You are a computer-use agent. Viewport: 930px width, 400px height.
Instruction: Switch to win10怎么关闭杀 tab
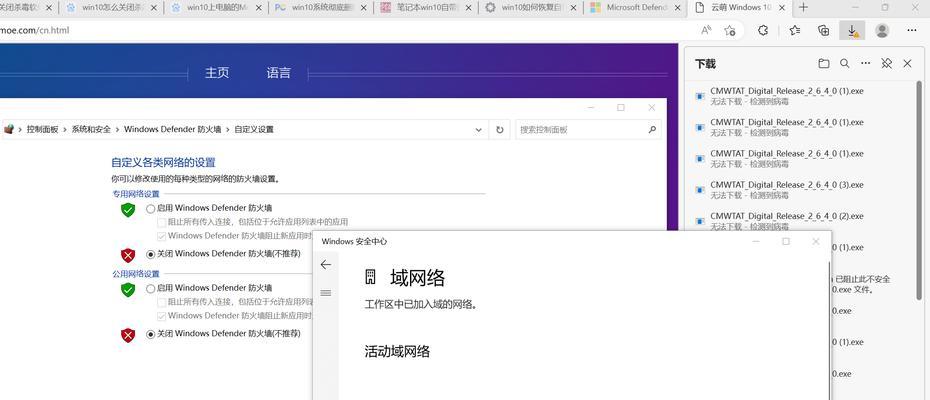pyautogui.click(x=112, y=8)
